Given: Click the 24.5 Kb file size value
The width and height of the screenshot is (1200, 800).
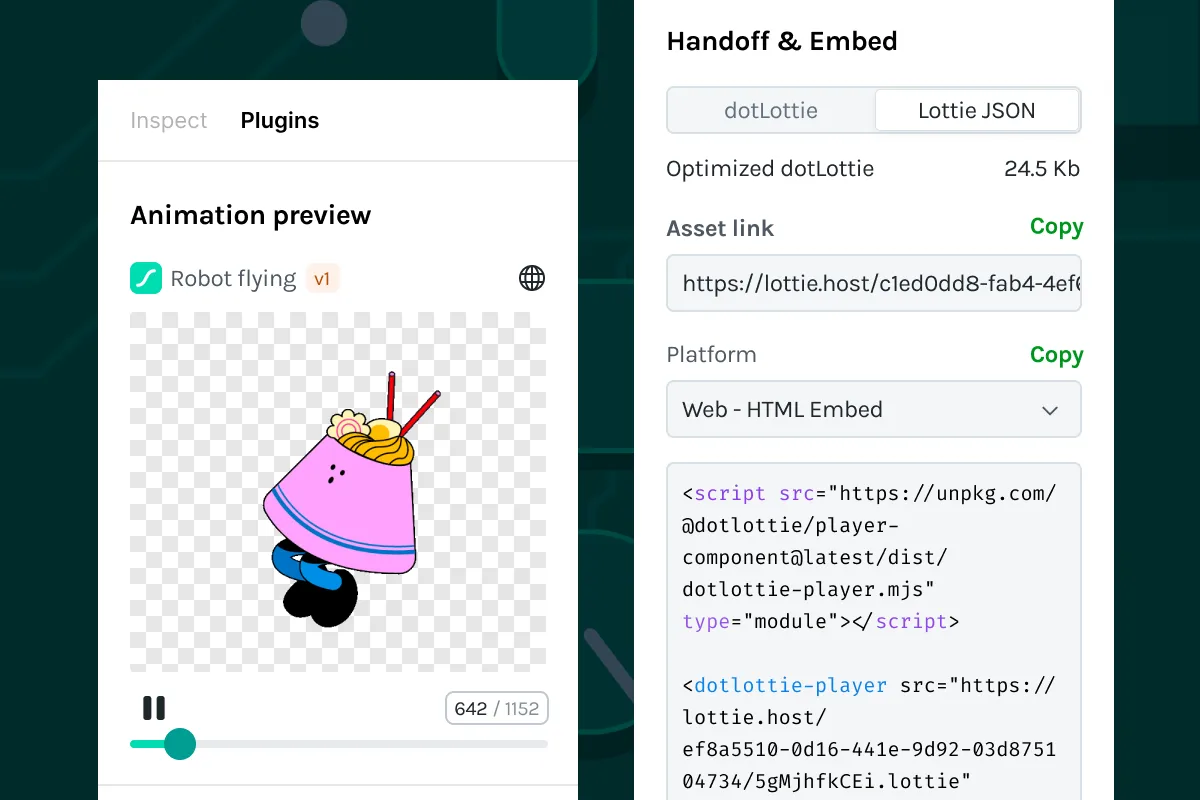Looking at the screenshot, I should coord(1042,169).
